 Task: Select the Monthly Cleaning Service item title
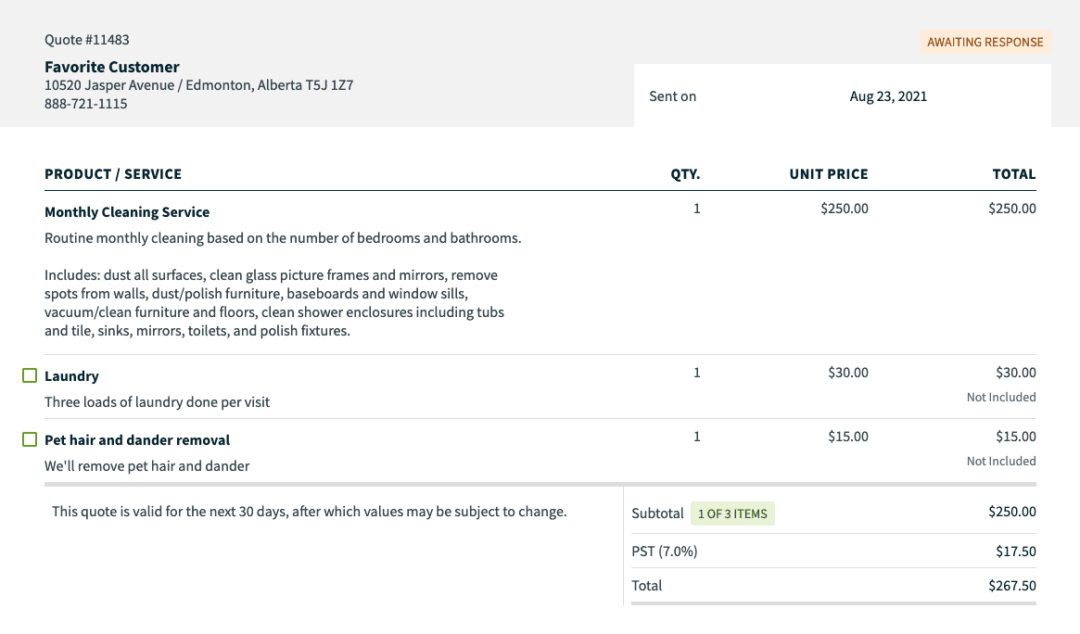pyautogui.click(x=127, y=212)
